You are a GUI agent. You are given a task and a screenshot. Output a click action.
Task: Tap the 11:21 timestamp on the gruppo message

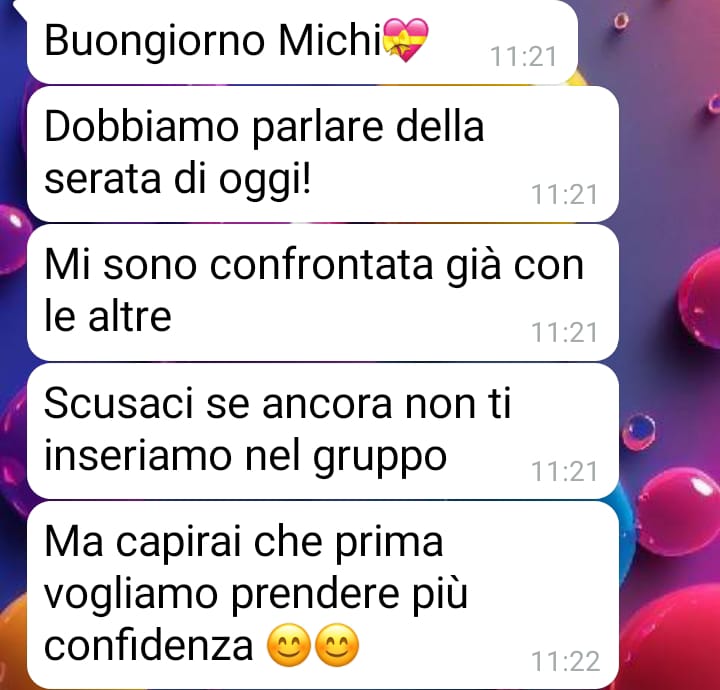(564, 471)
